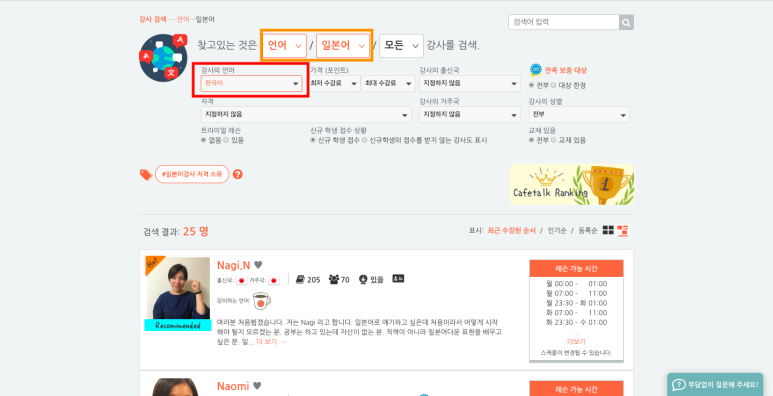This screenshot has width=773, height=396.
Task: Sort by 최근 수강된 순서
Action: (511, 230)
